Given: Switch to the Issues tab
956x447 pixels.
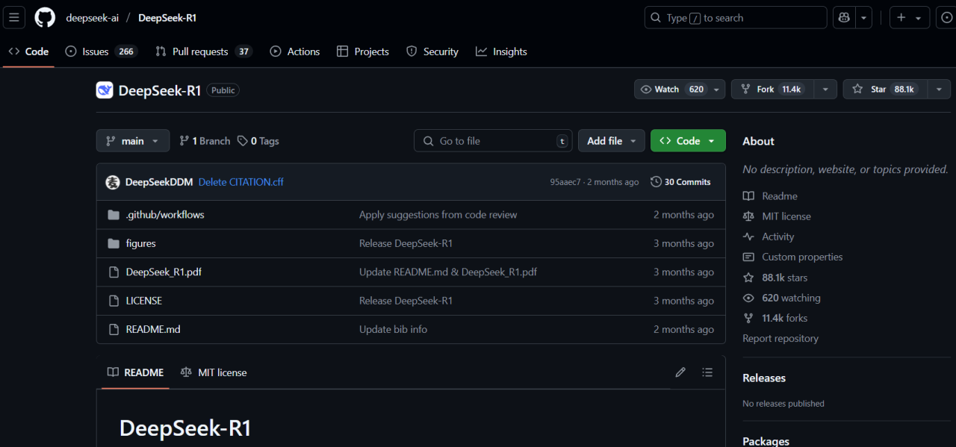Looking at the screenshot, I should (101, 52).
